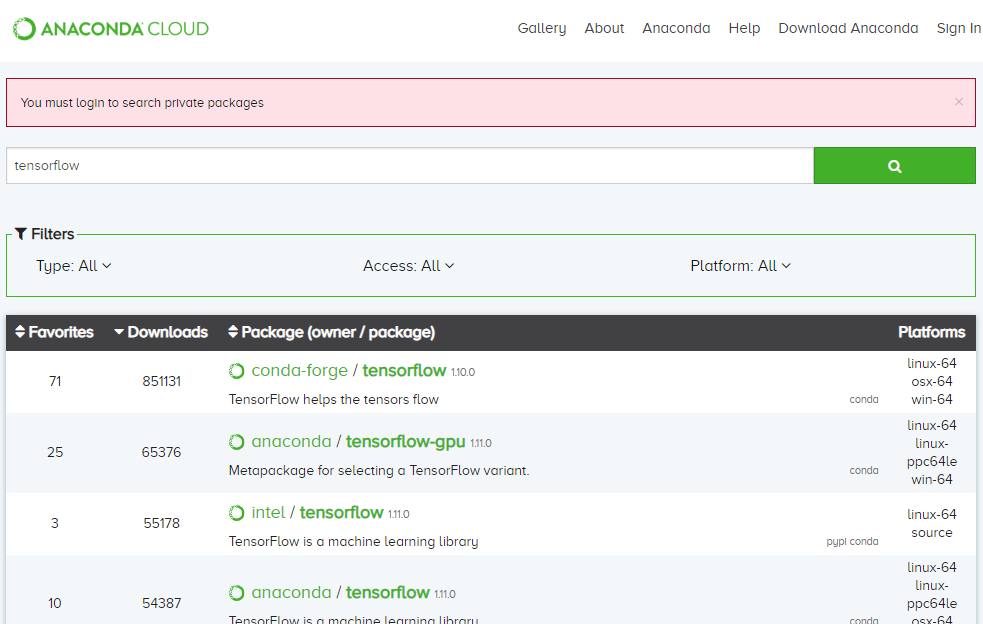This screenshot has width=983, height=624.
Task: Open the Gallery menu item
Action: [x=542, y=28]
